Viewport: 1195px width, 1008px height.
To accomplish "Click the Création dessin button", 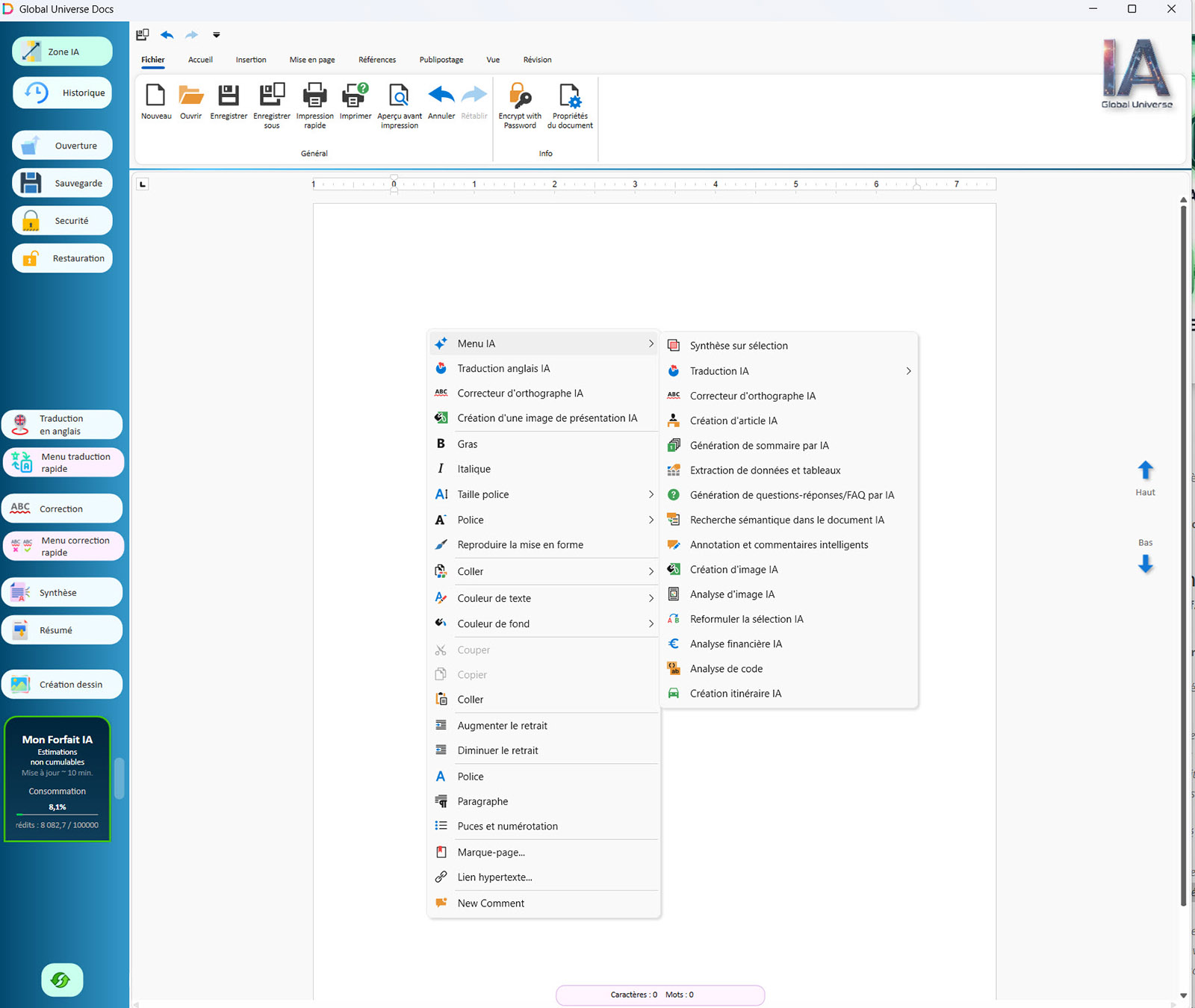I will 63,685.
